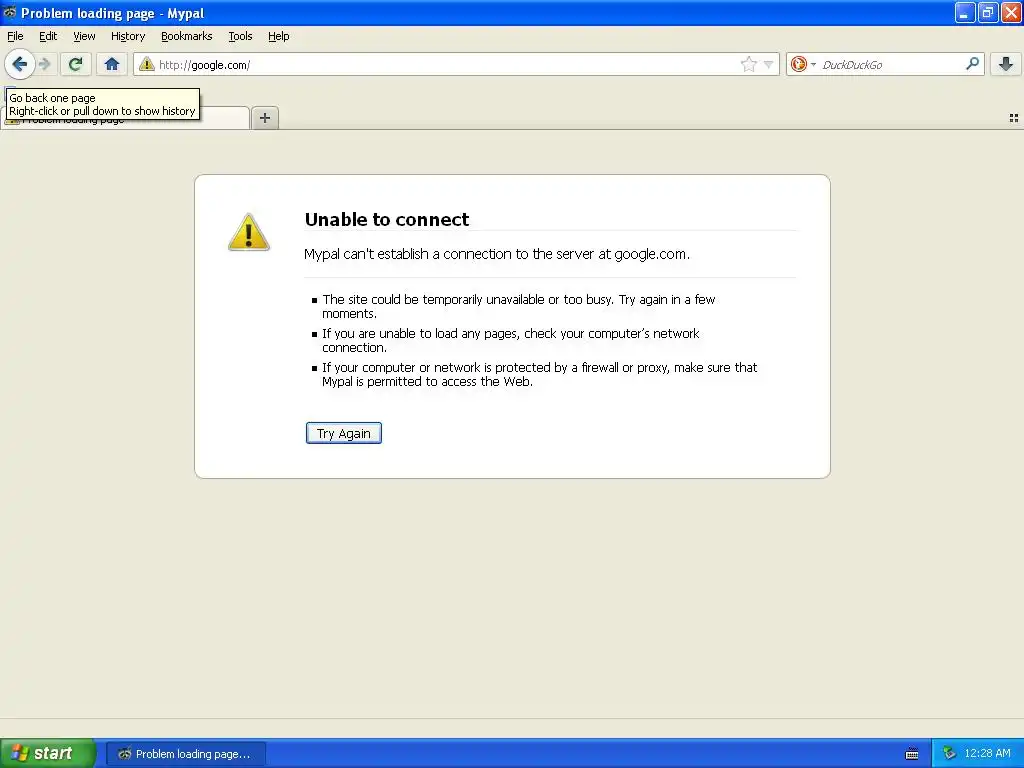This screenshot has height=768, width=1024.
Task: Open the DuckDuckGo search engine selector
Action: click(803, 64)
